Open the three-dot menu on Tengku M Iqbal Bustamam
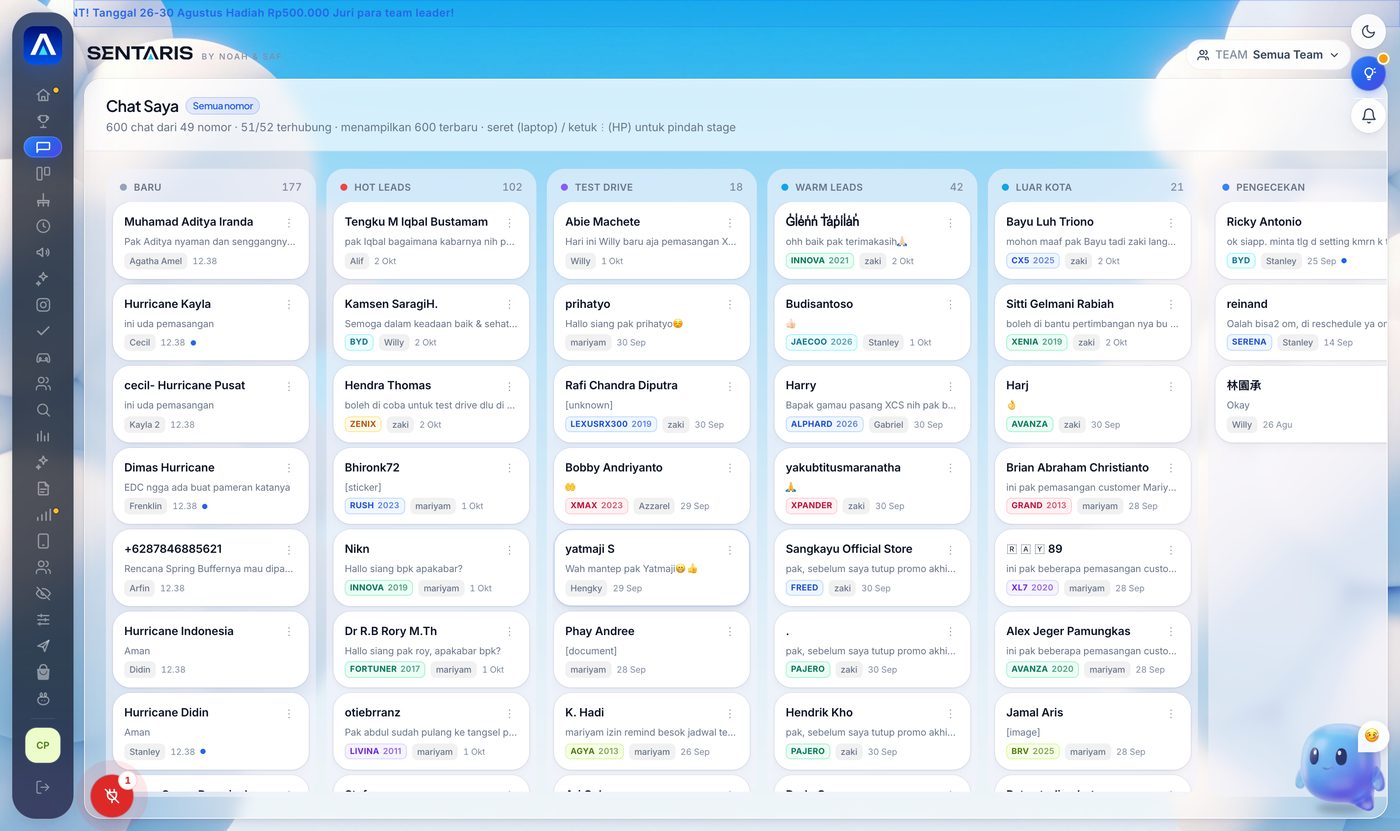 509,222
